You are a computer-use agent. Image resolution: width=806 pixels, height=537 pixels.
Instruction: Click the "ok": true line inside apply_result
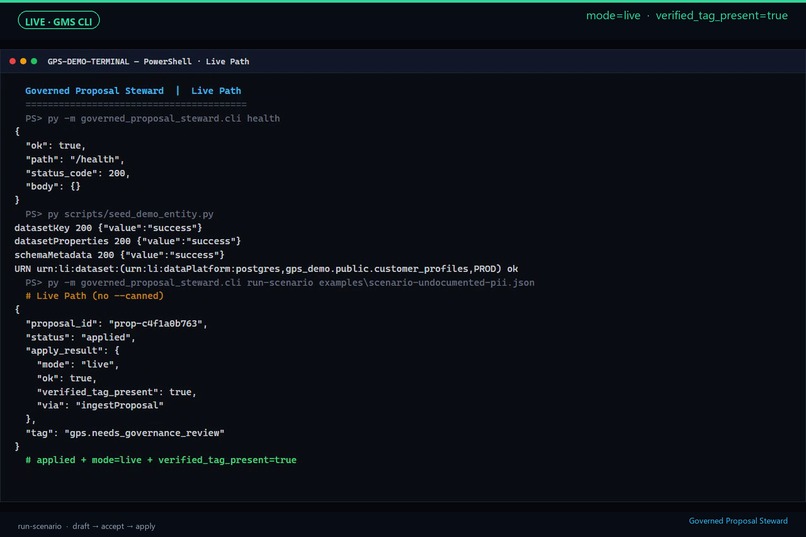point(67,378)
